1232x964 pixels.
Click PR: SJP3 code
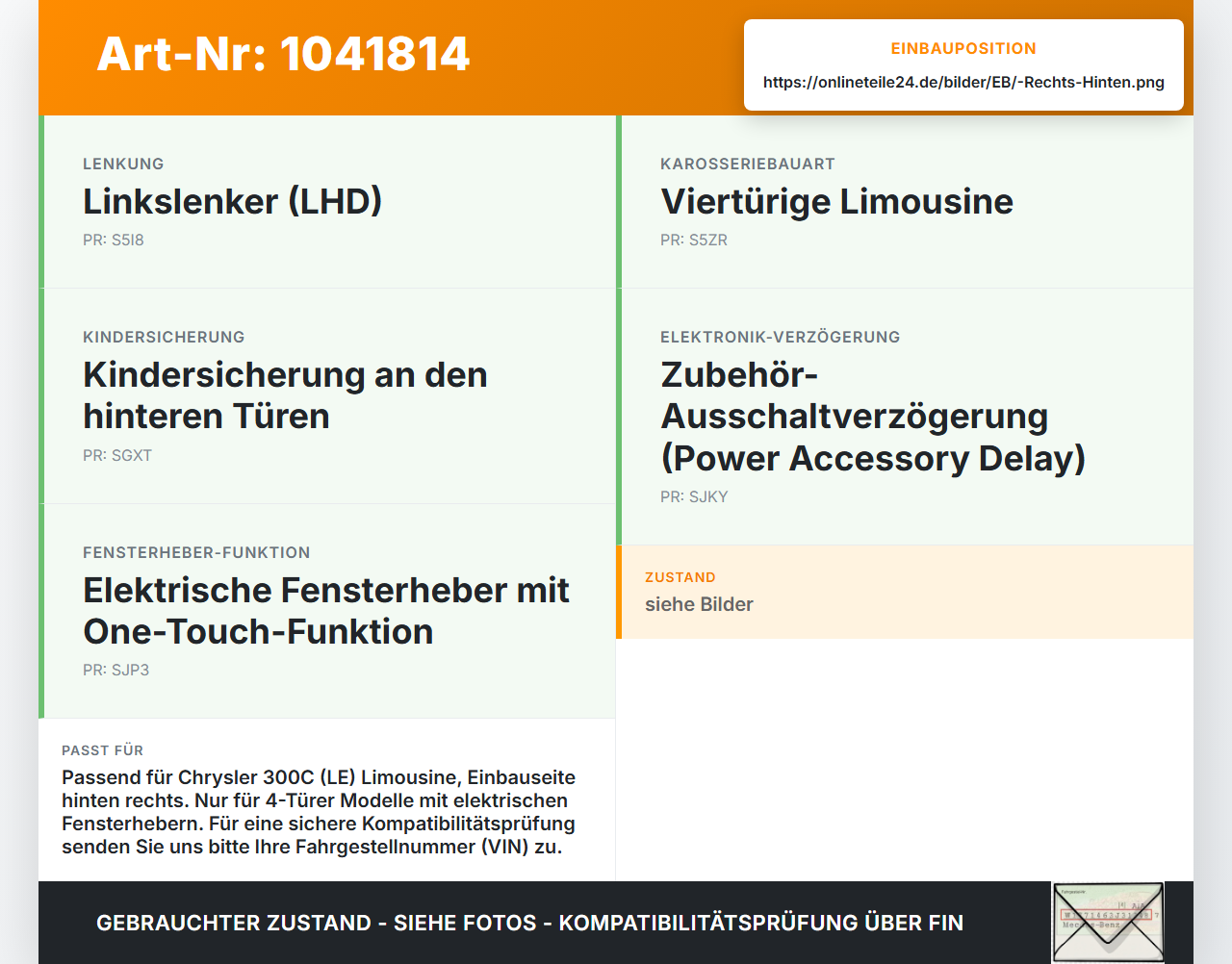(116, 670)
